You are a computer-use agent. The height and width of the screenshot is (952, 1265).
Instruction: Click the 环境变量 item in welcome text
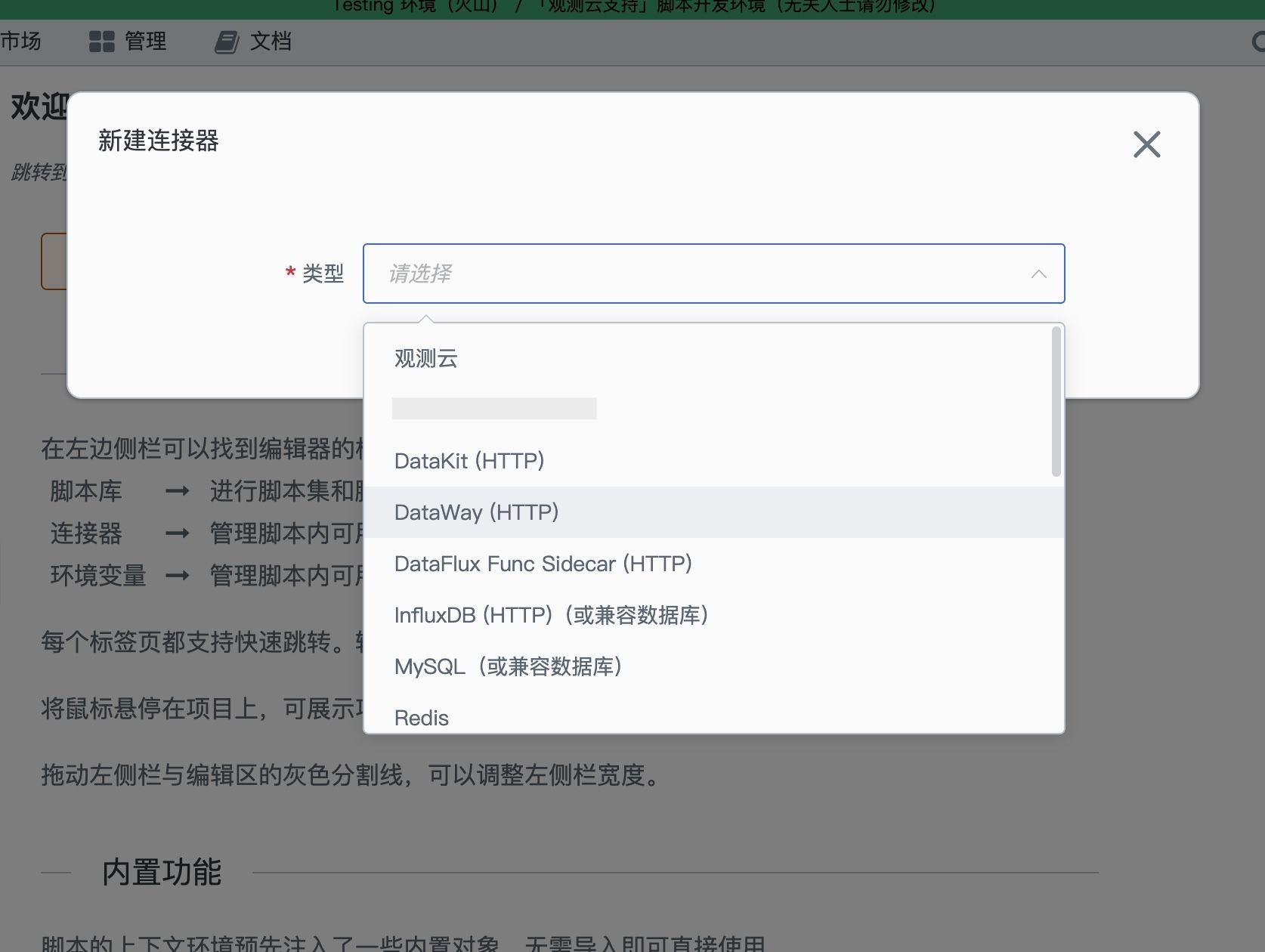click(x=98, y=576)
